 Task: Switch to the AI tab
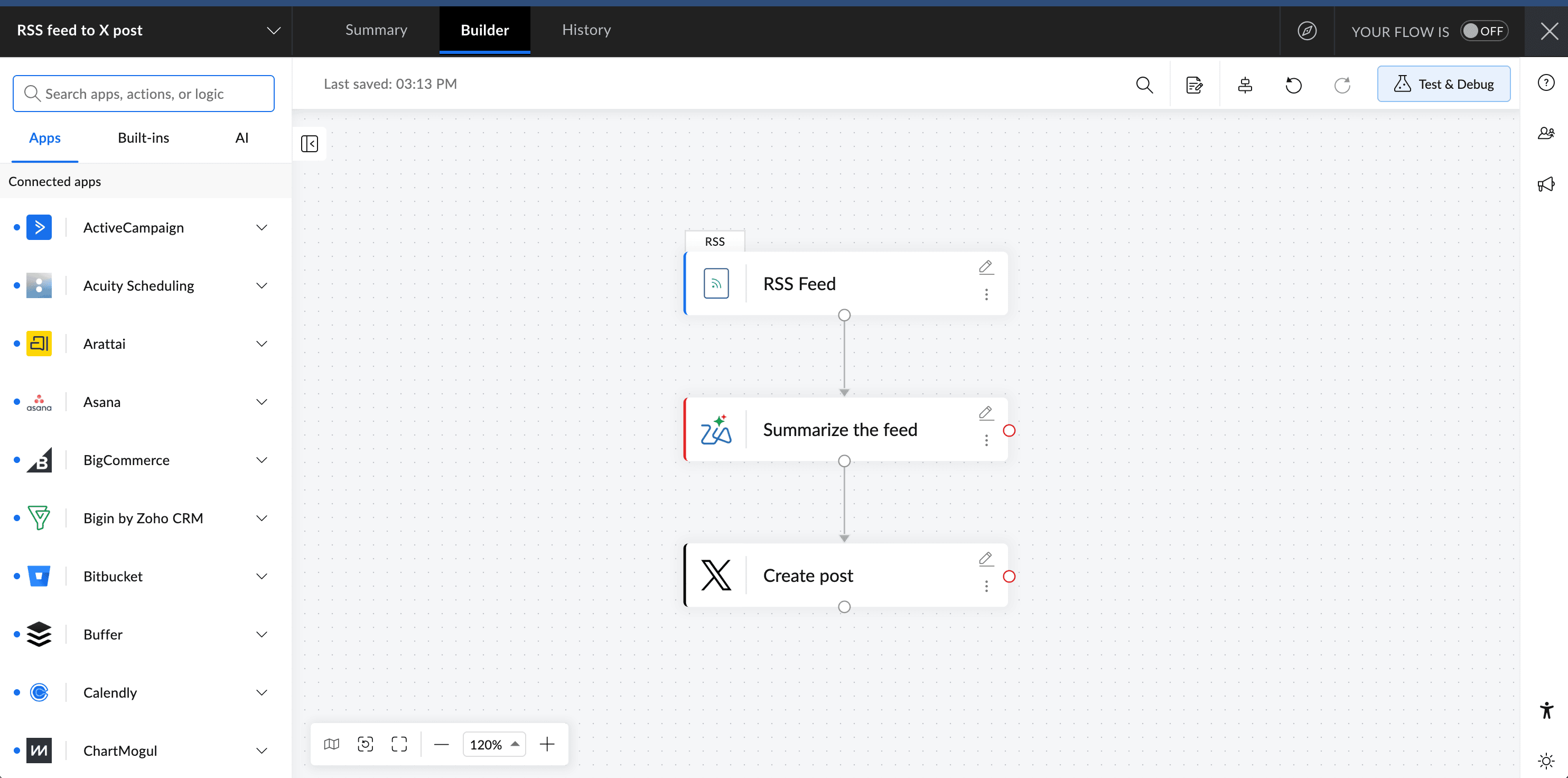click(x=241, y=138)
